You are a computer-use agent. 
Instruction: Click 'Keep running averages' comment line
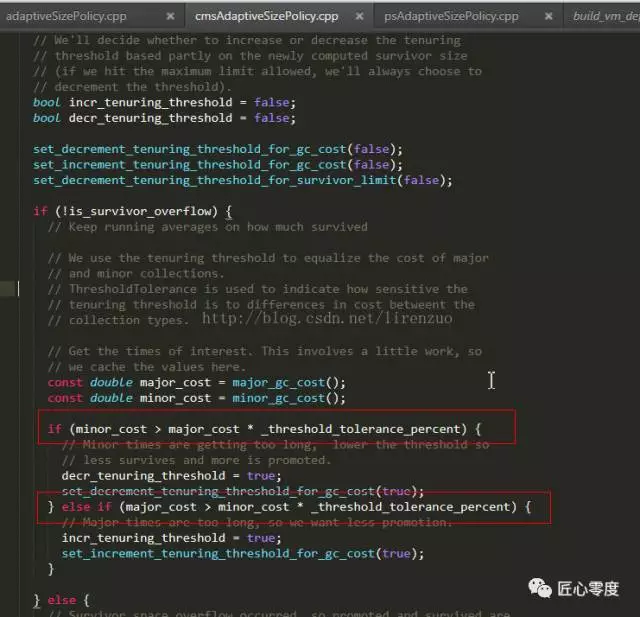(207, 227)
